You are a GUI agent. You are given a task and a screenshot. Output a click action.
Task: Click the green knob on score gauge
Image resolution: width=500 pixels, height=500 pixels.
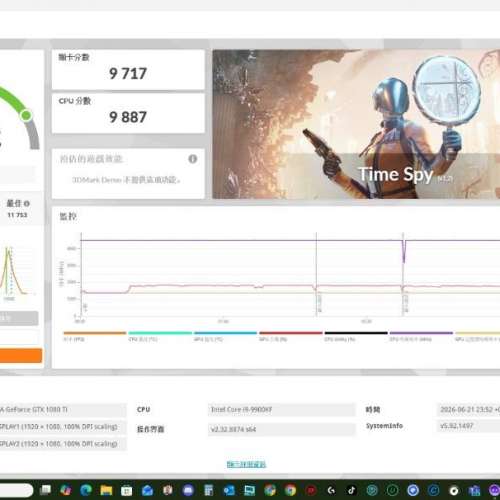click(x=26, y=115)
